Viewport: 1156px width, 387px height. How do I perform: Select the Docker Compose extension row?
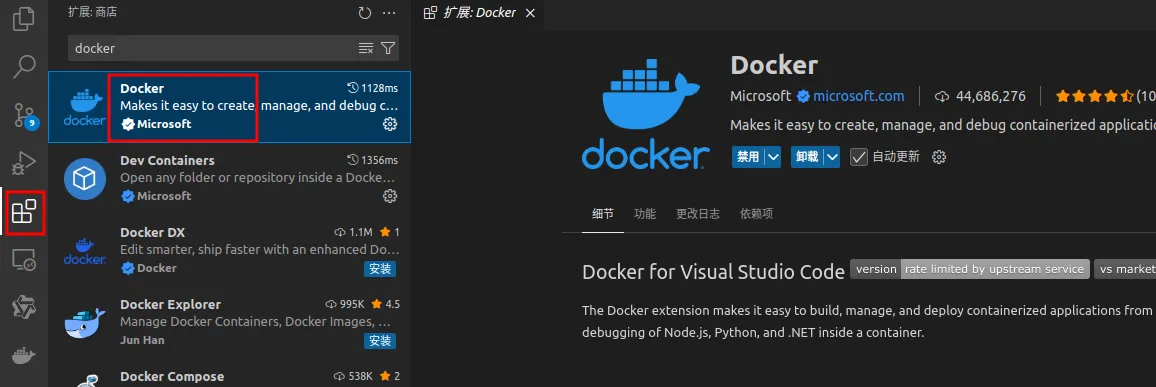pyautogui.click(x=229, y=374)
